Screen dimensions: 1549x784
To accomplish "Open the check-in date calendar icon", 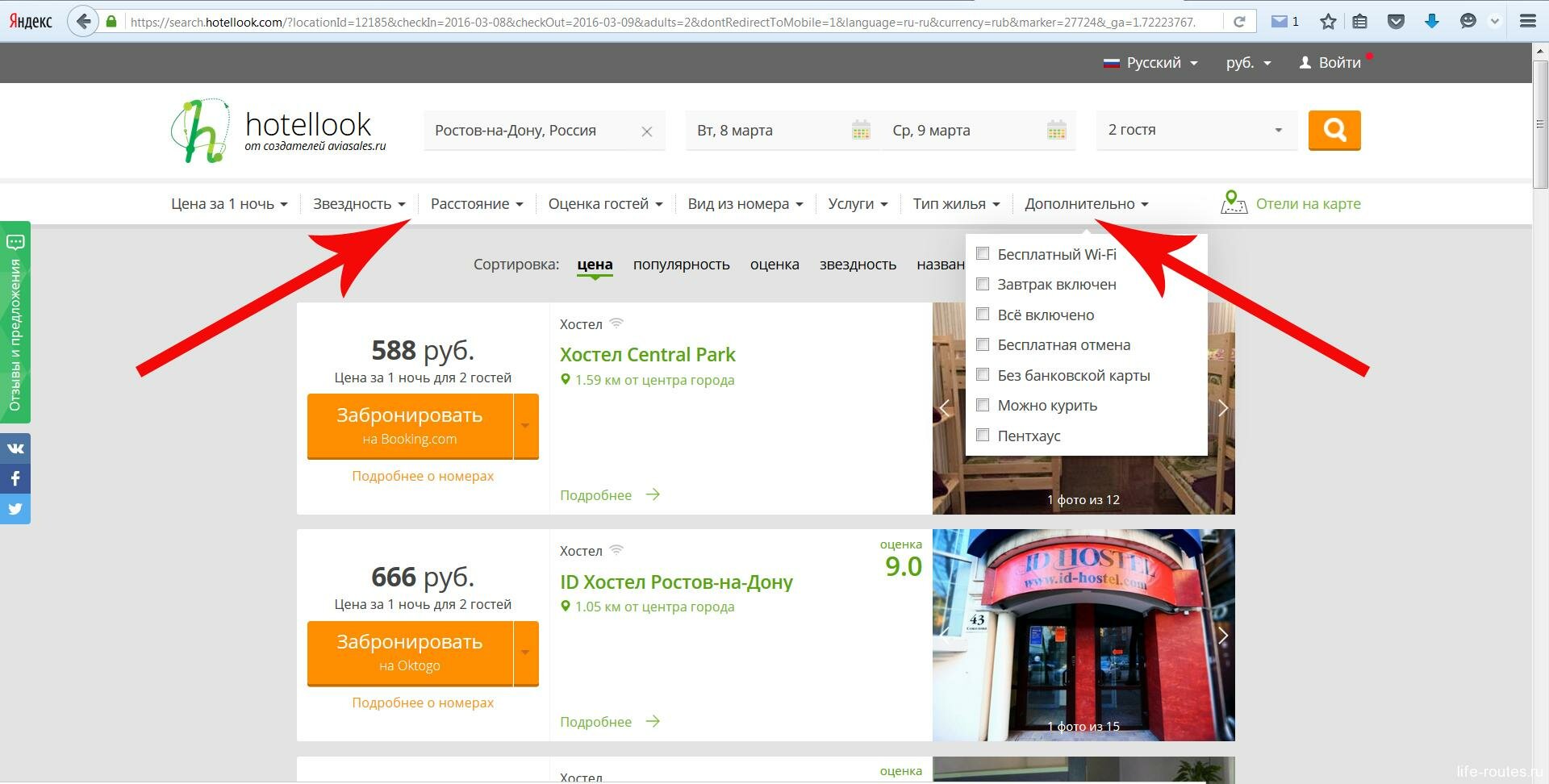I will tap(861, 130).
